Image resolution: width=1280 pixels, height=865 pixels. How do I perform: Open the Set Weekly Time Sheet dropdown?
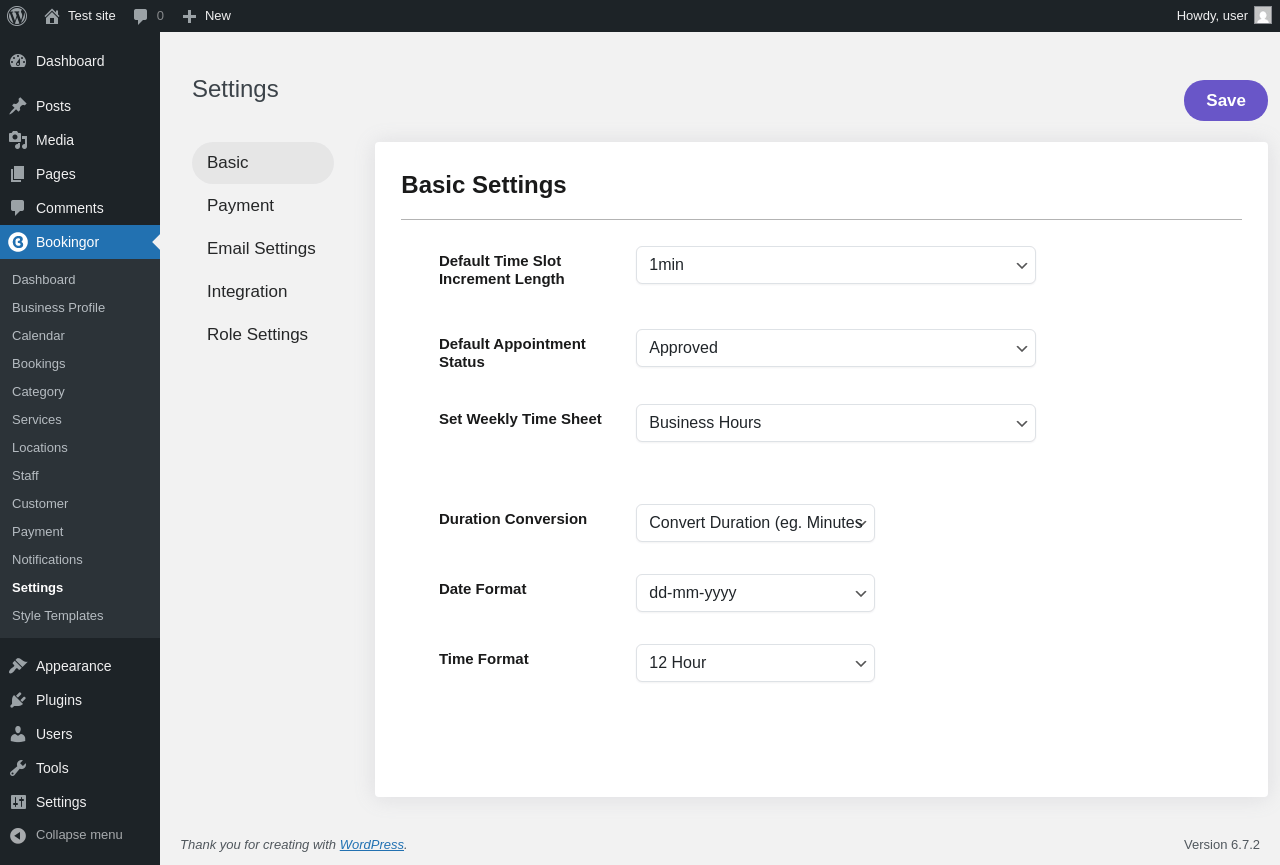[835, 423]
